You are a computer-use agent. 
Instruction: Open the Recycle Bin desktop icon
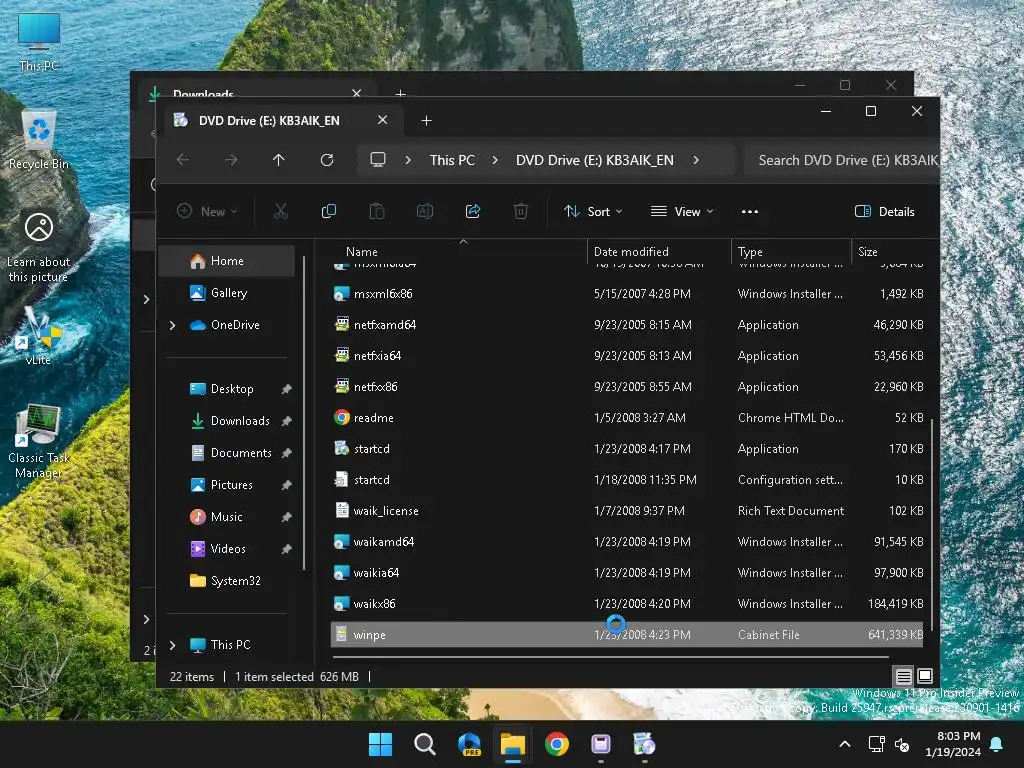click(39, 140)
